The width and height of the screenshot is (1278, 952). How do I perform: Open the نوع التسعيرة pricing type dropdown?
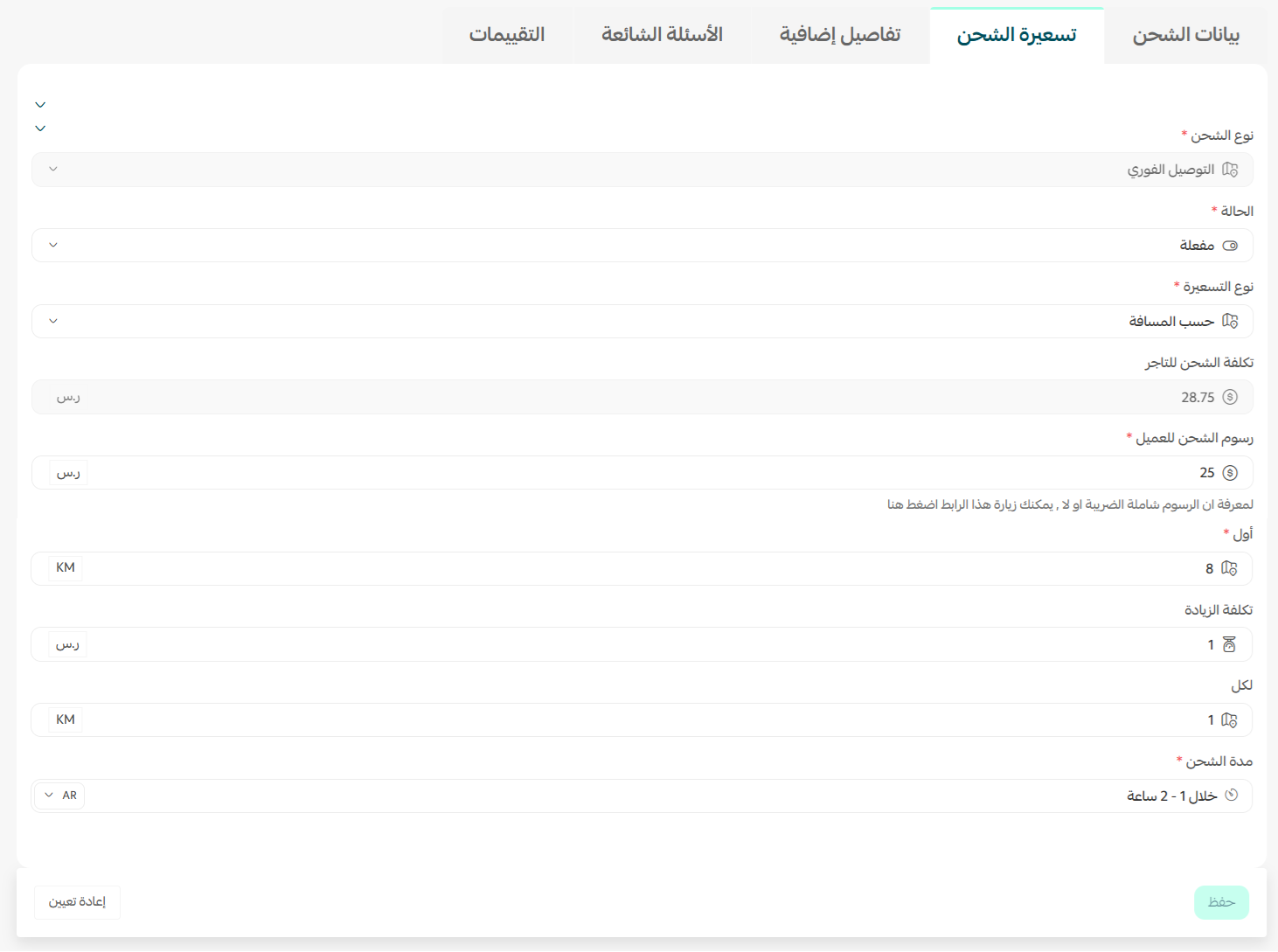pos(642,321)
